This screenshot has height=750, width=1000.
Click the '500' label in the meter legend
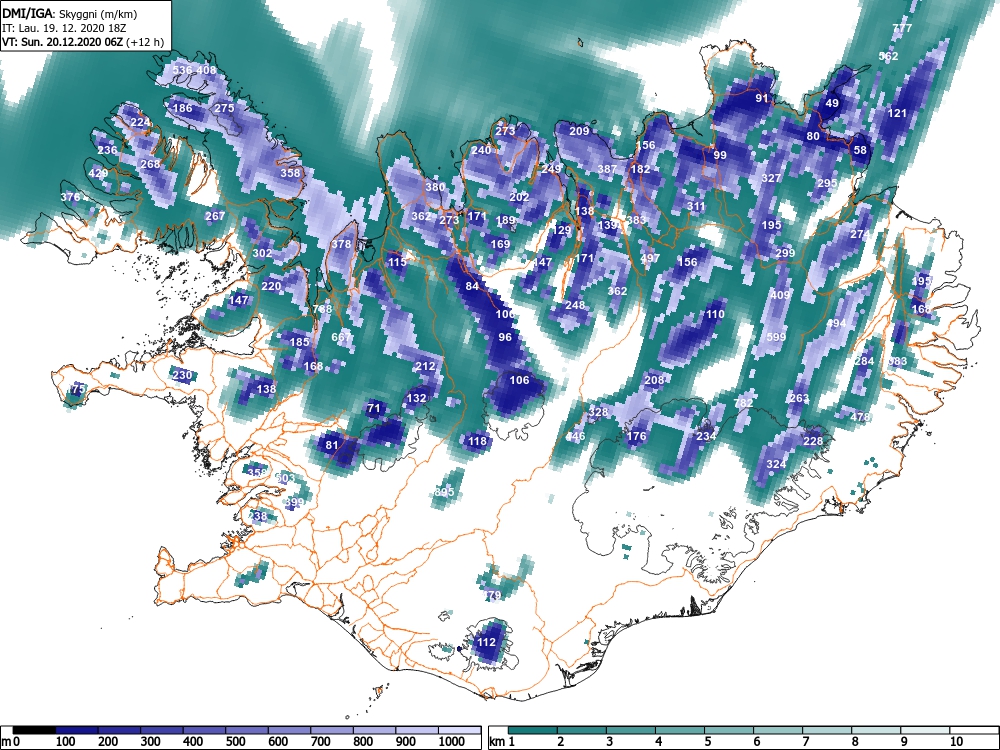tap(235, 742)
